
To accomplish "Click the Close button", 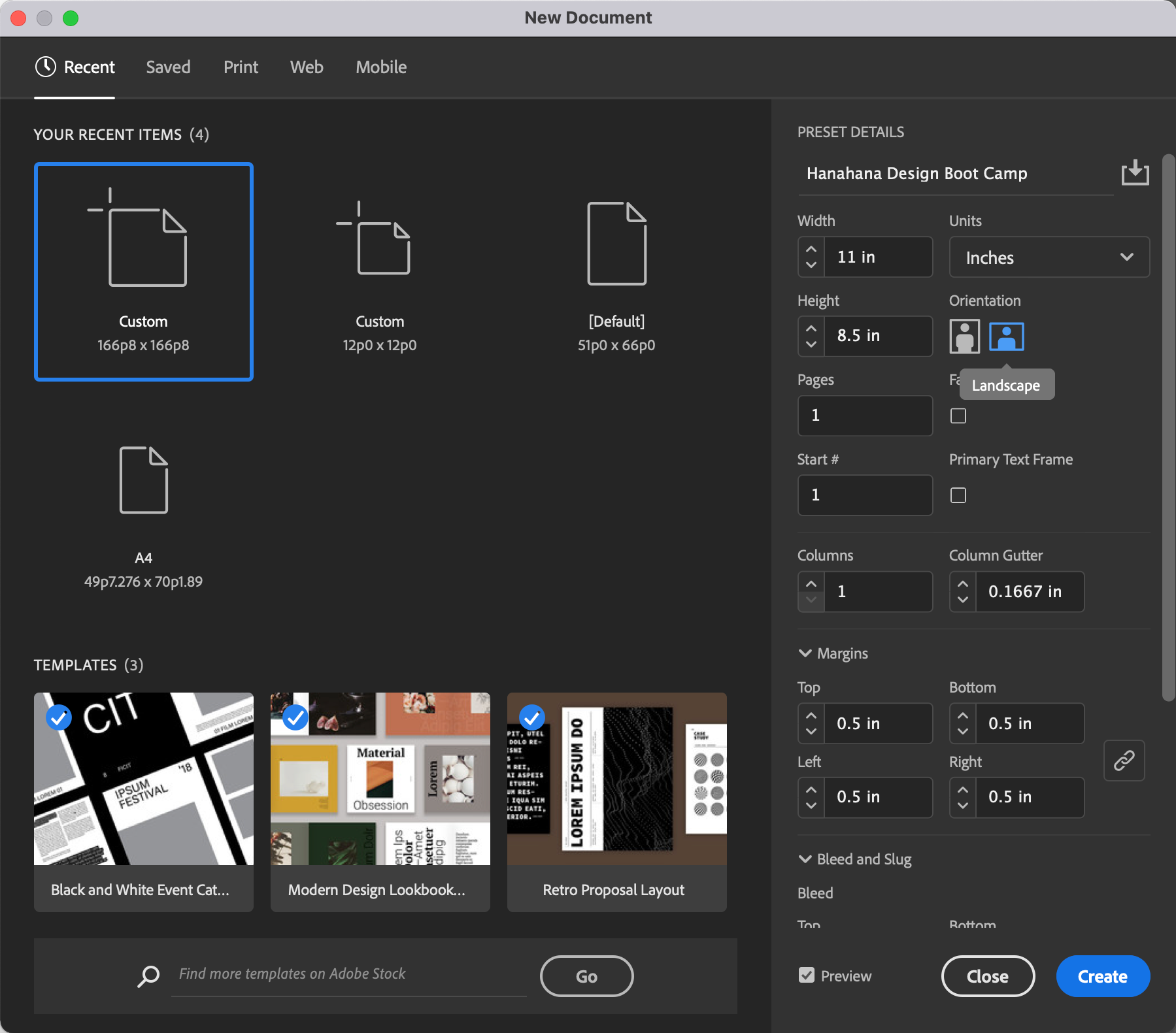I will pyautogui.click(x=988, y=976).
